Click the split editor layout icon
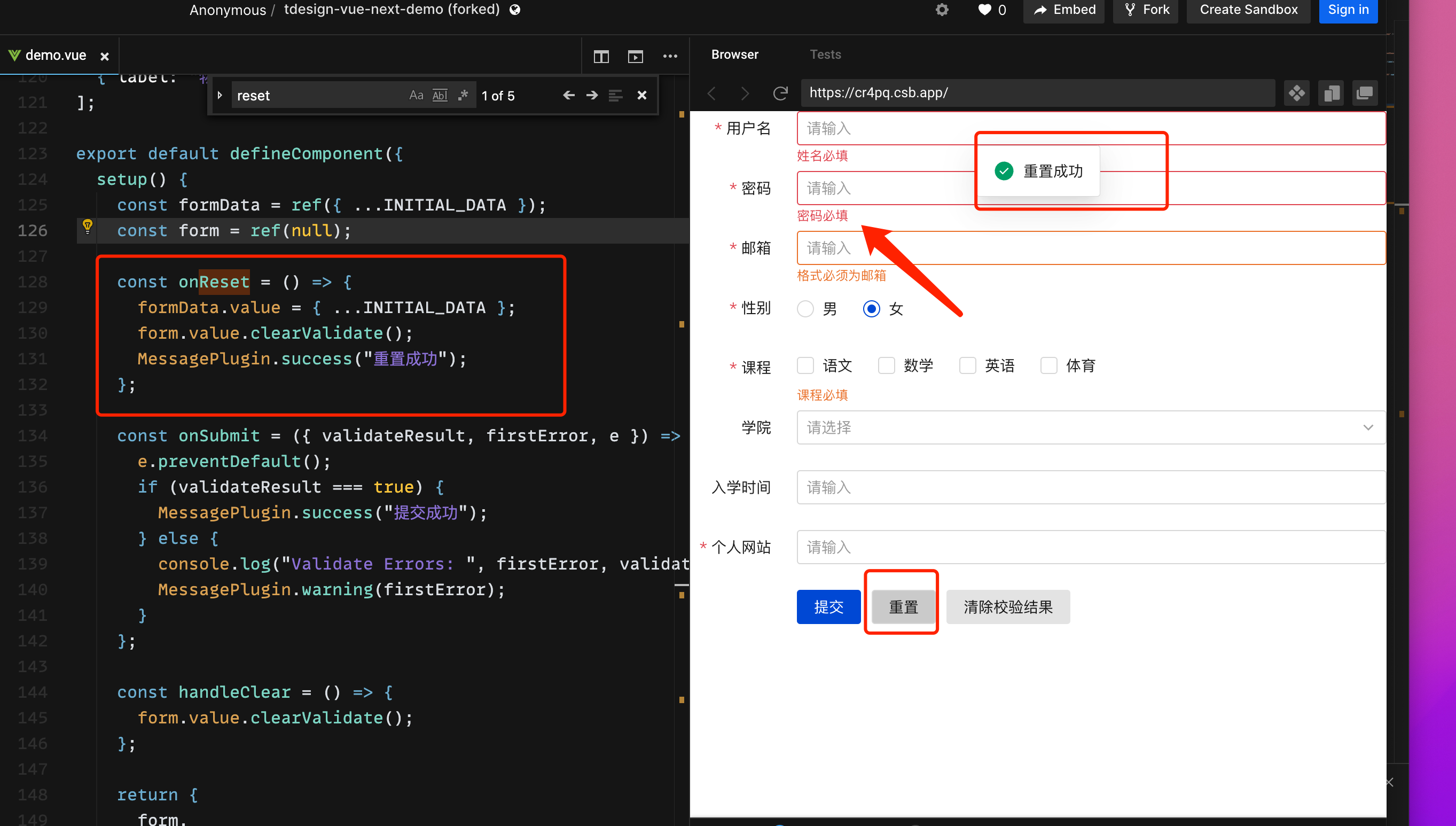The width and height of the screenshot is (1456, 826). pos(601,56)
